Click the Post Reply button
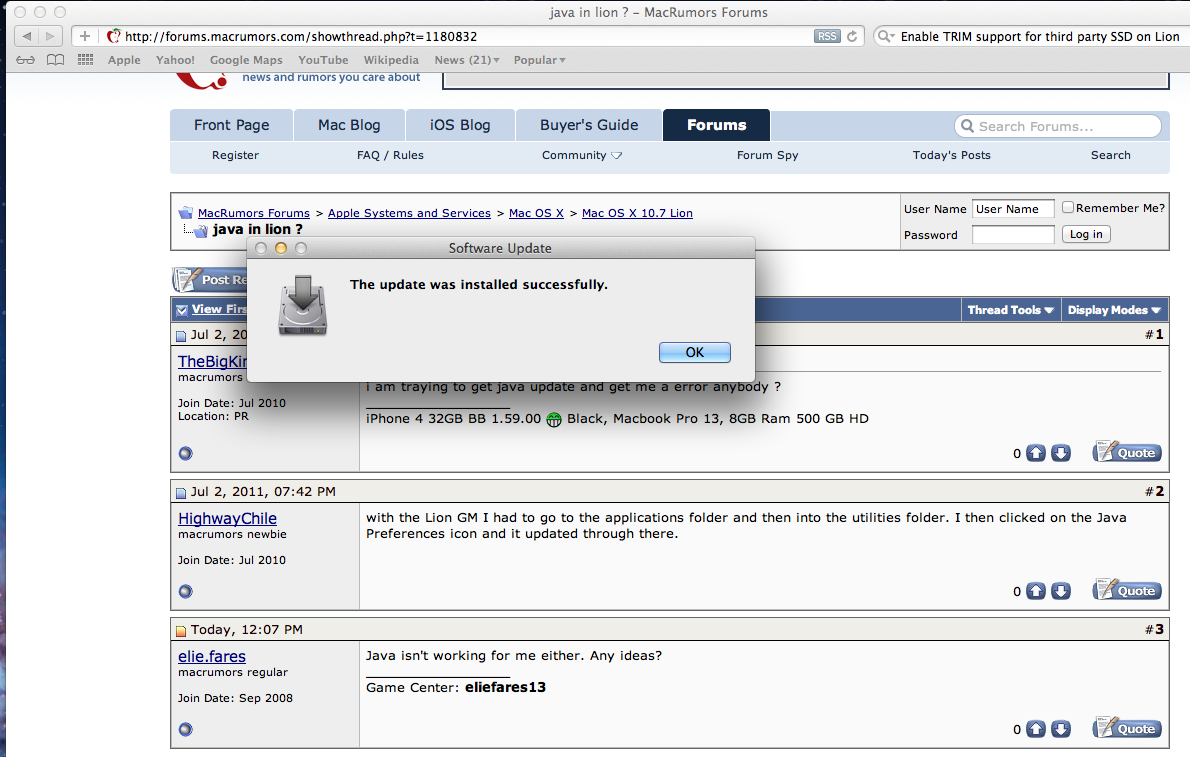1190x757 pixels. (209, 280)
